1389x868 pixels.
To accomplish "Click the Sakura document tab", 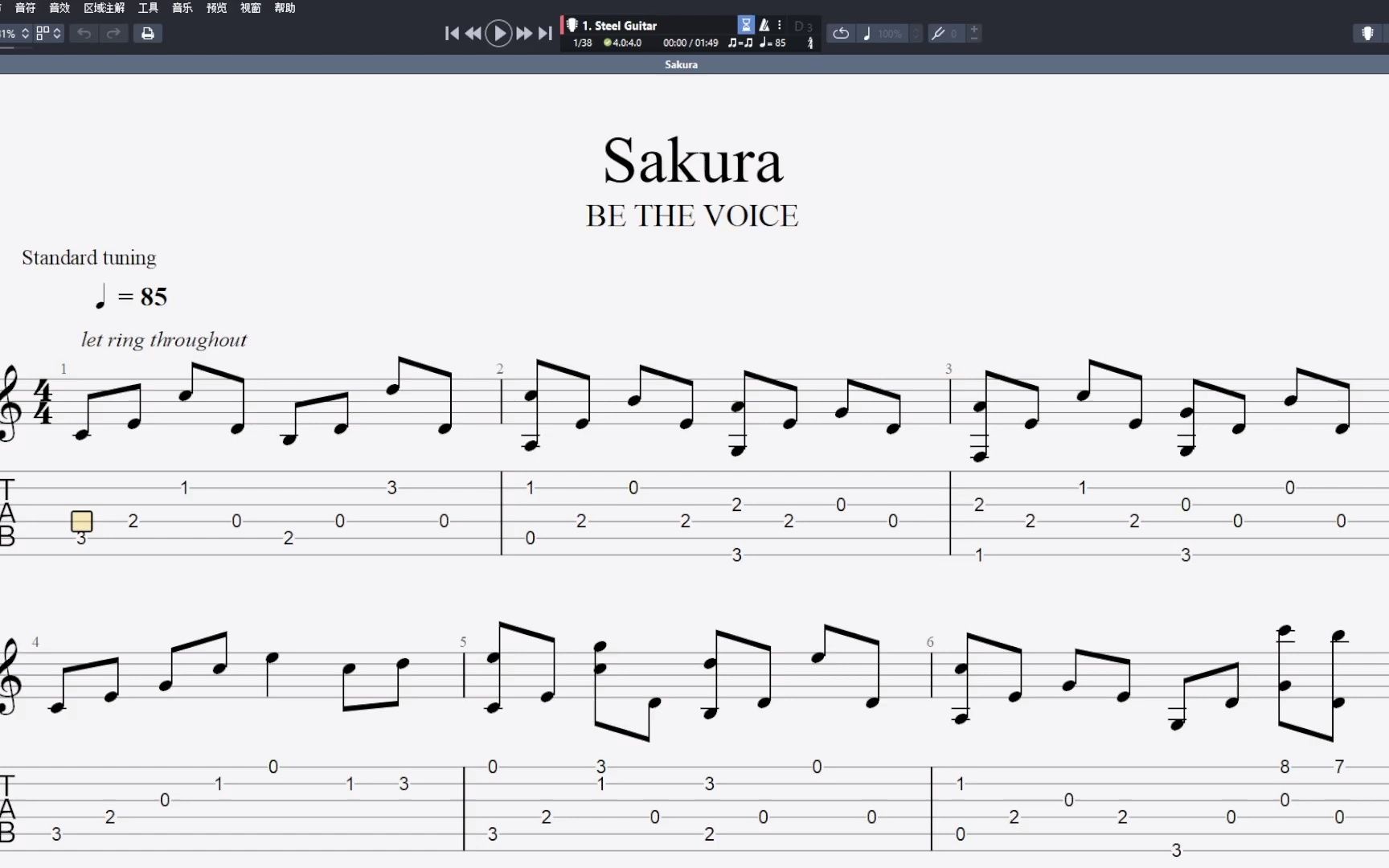I will (x=680, y=64).
